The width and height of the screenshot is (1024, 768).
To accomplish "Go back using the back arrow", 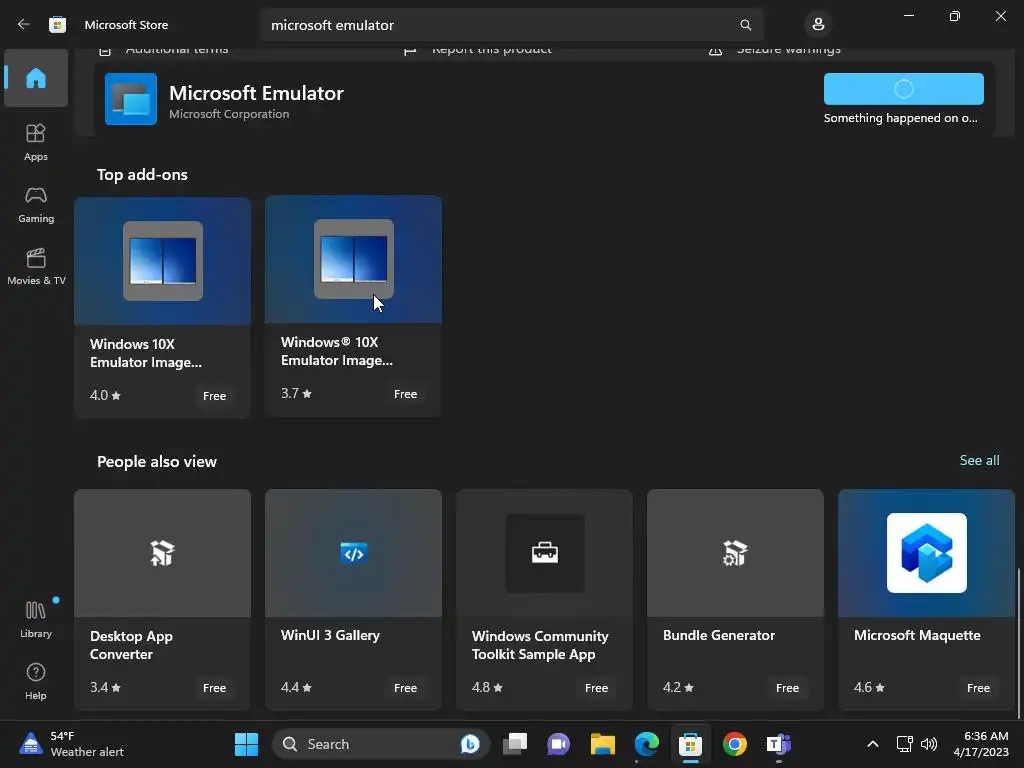I will (x=24, y=24).
